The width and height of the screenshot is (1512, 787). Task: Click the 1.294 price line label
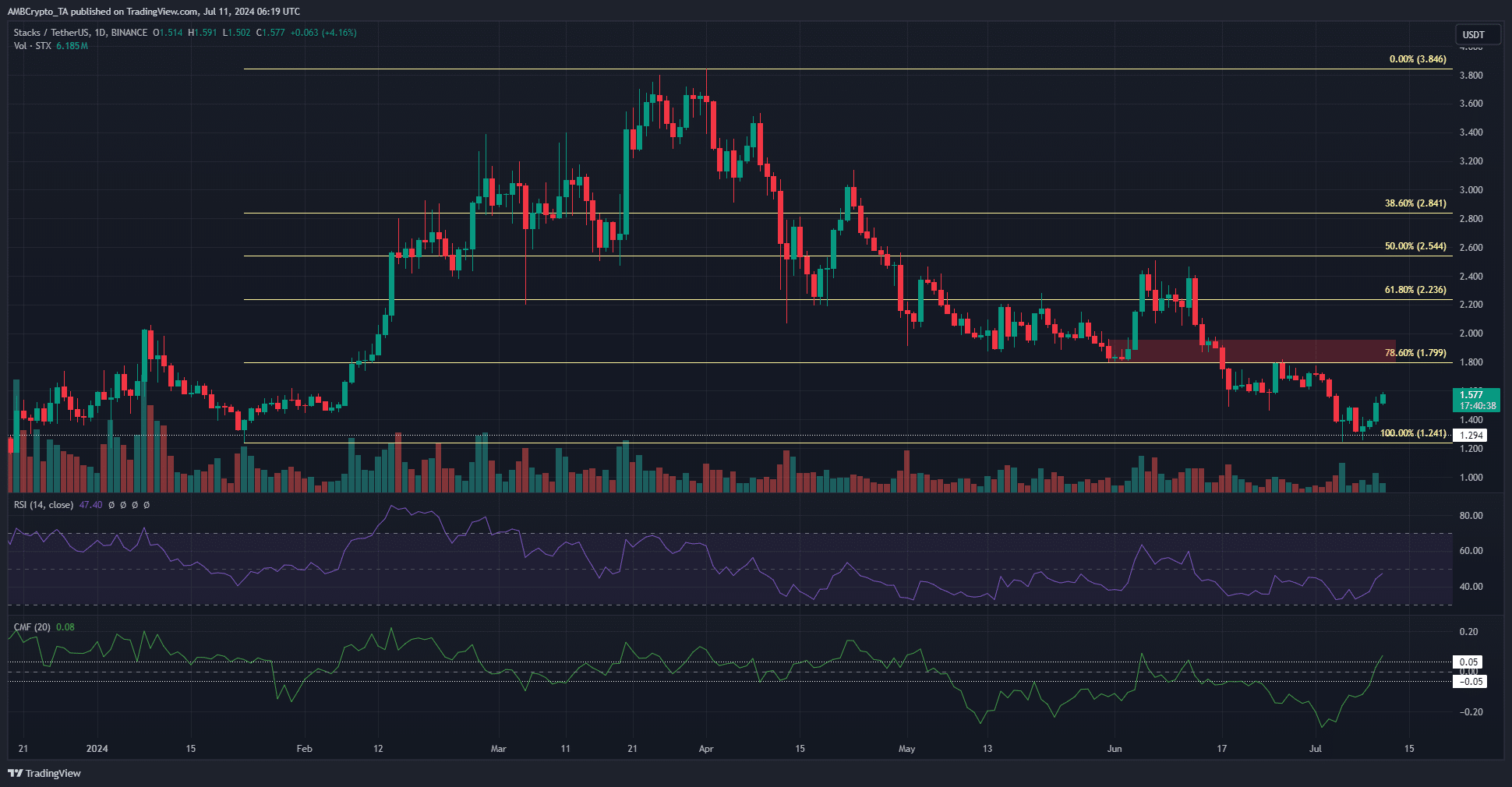(x=1471, y=436)
